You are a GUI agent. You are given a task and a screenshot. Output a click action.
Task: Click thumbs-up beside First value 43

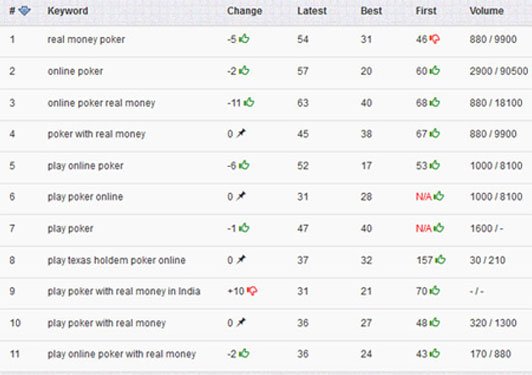(435, 354)
